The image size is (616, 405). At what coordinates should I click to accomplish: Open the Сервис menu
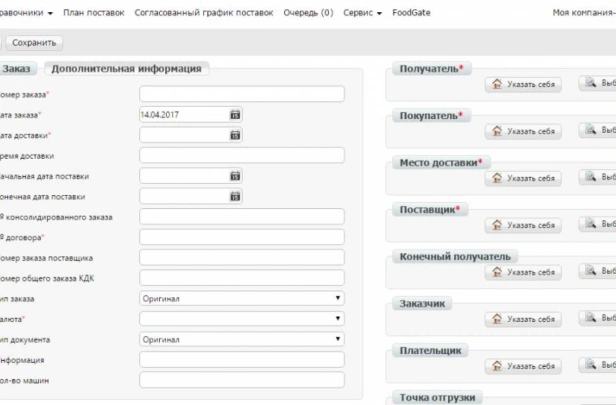[362, 13]
